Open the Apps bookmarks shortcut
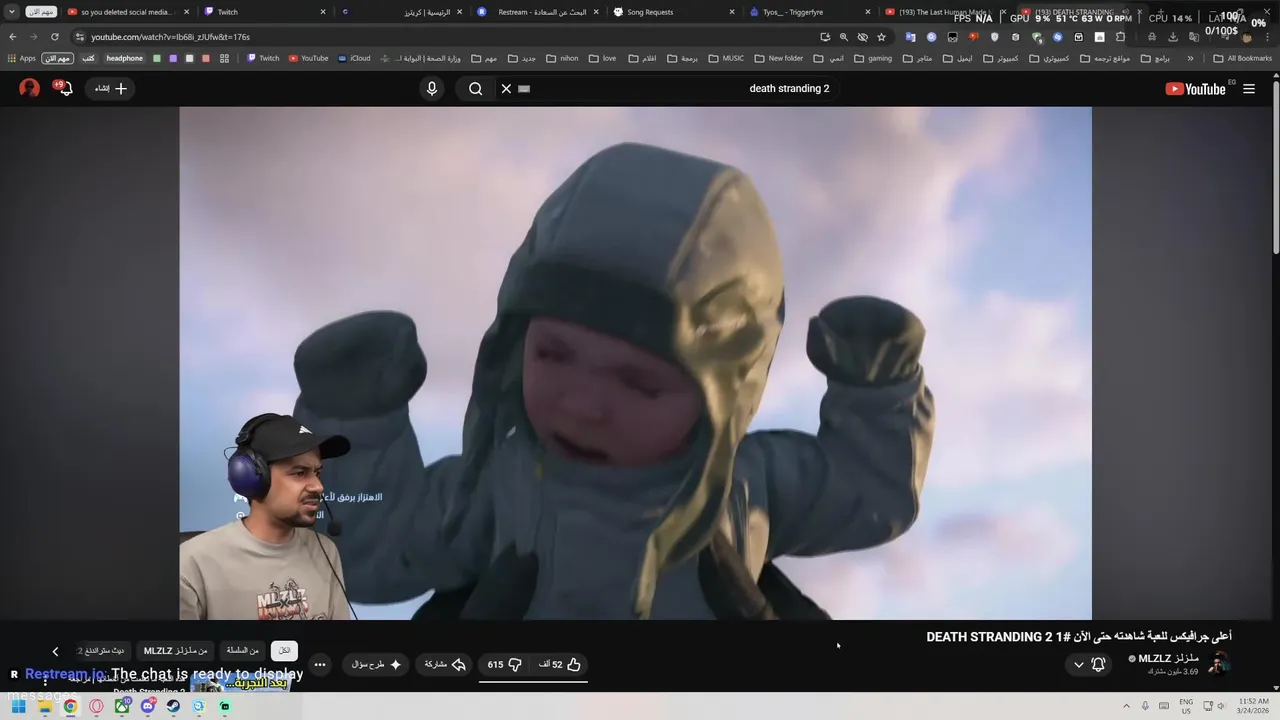This screenshot has width=1280, height=720. pos(21,59)
